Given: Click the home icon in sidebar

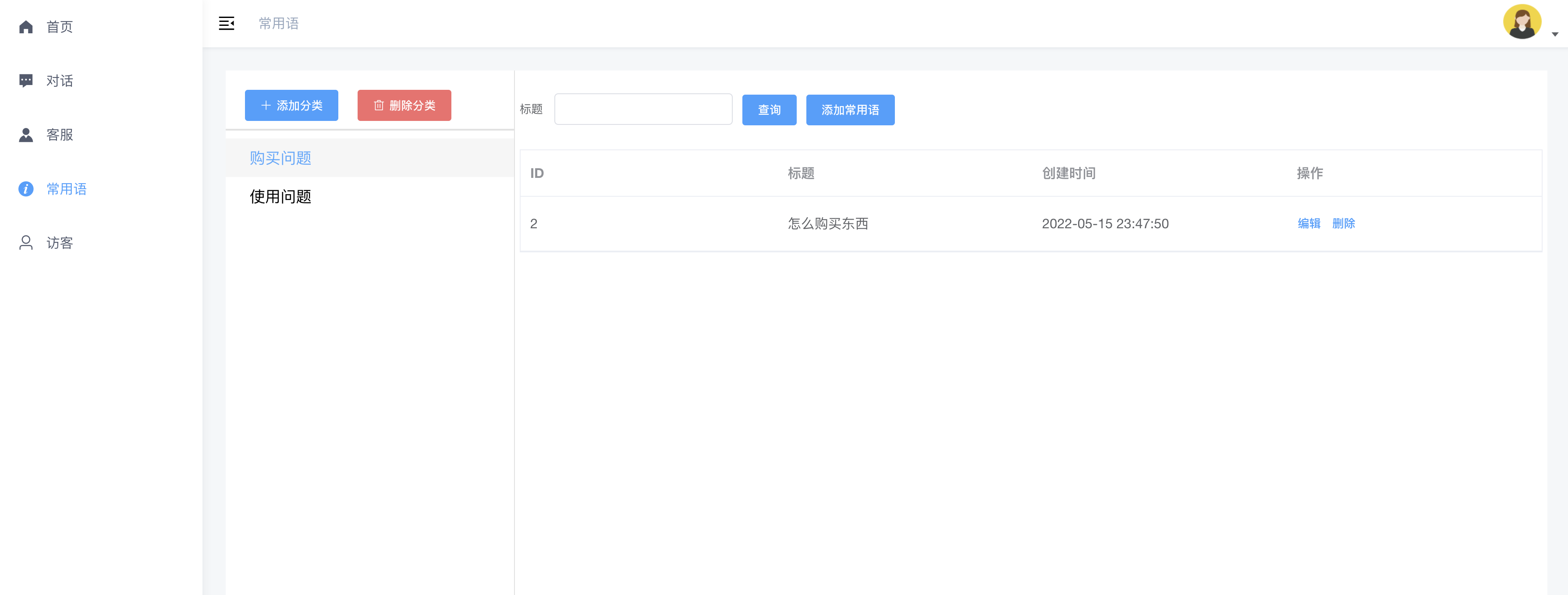Looking at the screenshot, I should 25,27.
